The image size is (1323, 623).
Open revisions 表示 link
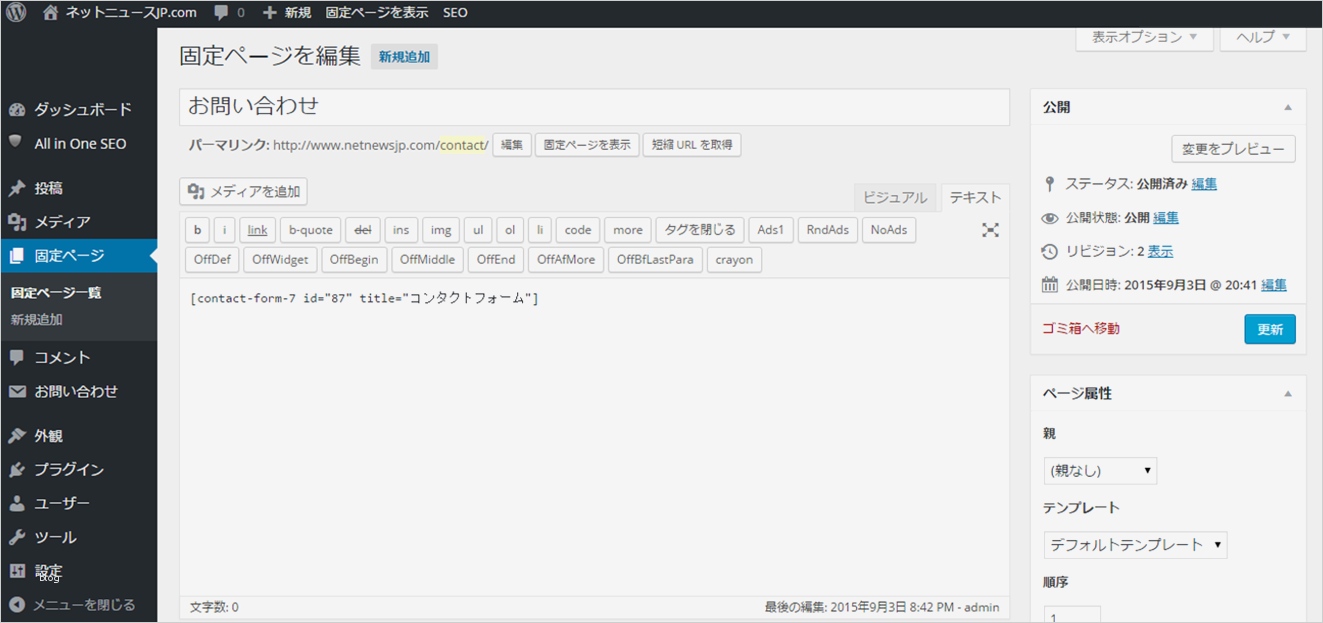click(1160, 252)
